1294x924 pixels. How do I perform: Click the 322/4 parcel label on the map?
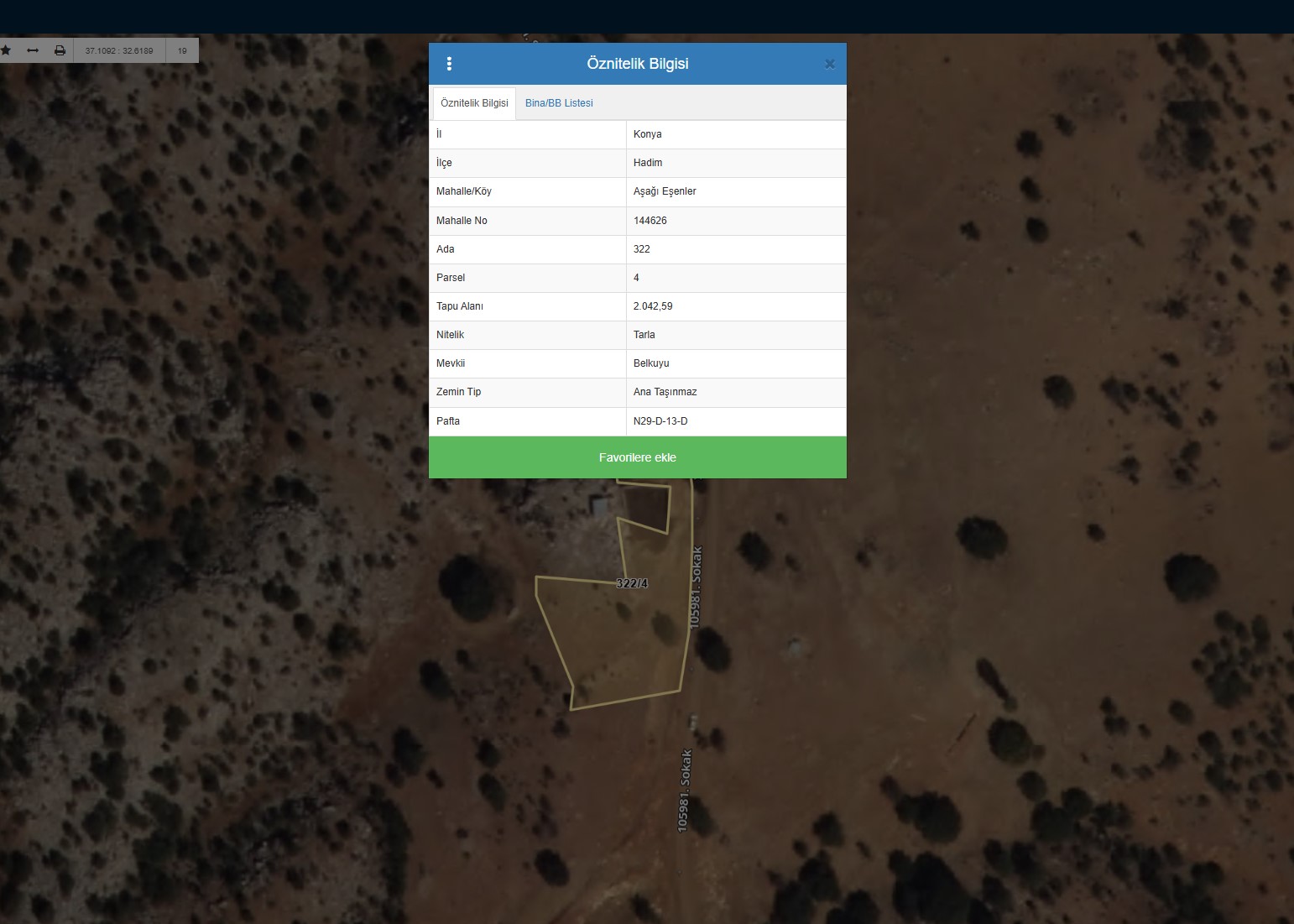[632, 583]
